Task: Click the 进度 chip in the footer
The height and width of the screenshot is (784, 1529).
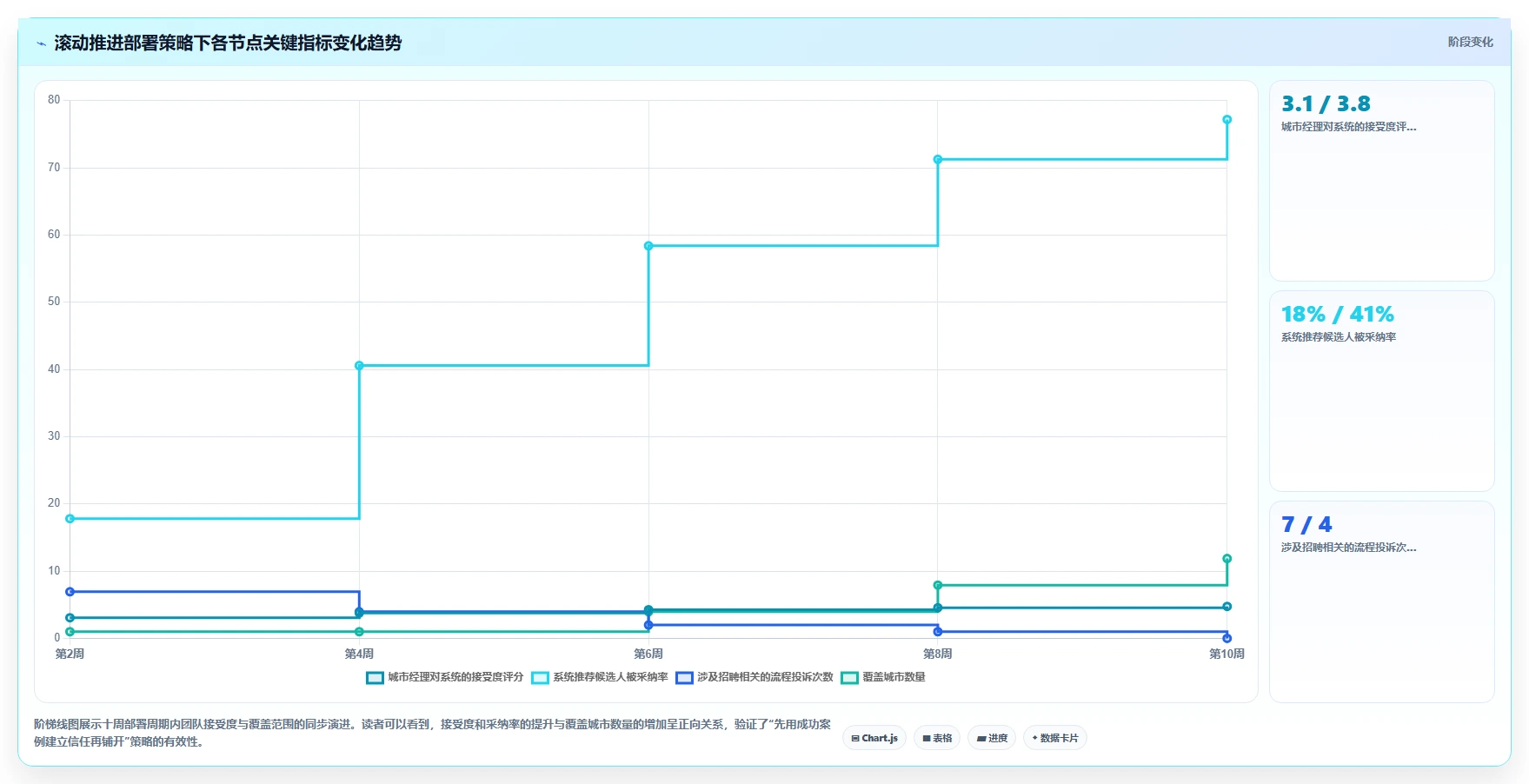Action: click(992, 738)
